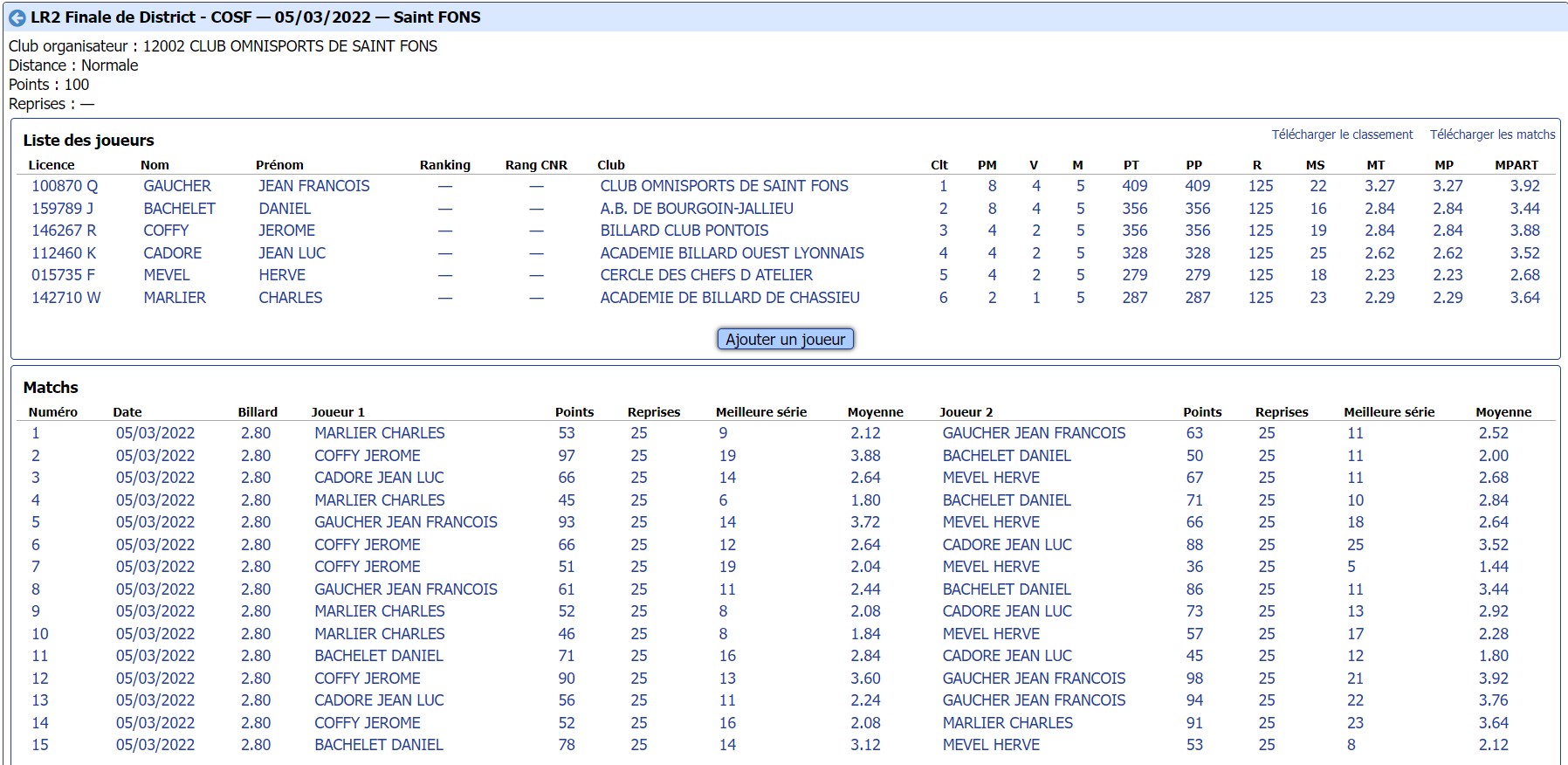Click licence 112460 K link
Screen dimensions: 1568x765
[64, 253]
